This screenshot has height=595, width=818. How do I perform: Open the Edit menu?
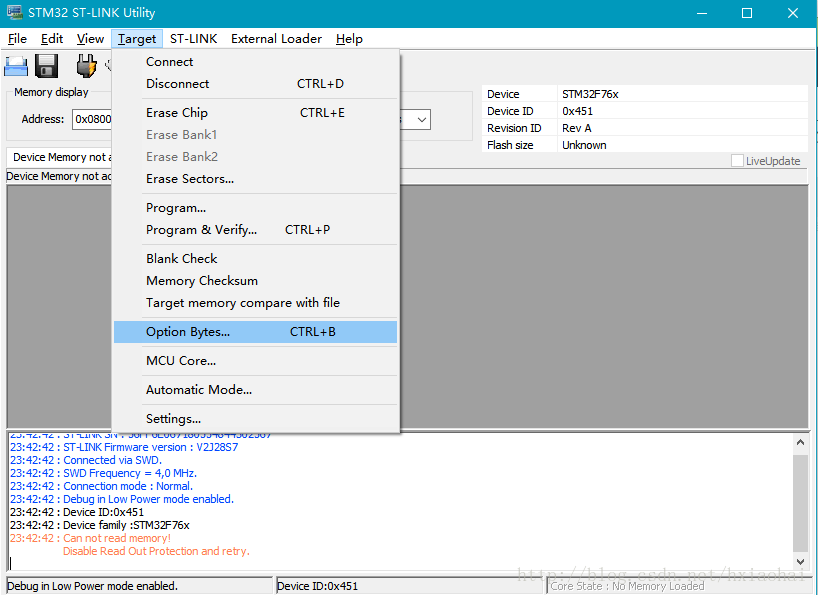point(52,39)
